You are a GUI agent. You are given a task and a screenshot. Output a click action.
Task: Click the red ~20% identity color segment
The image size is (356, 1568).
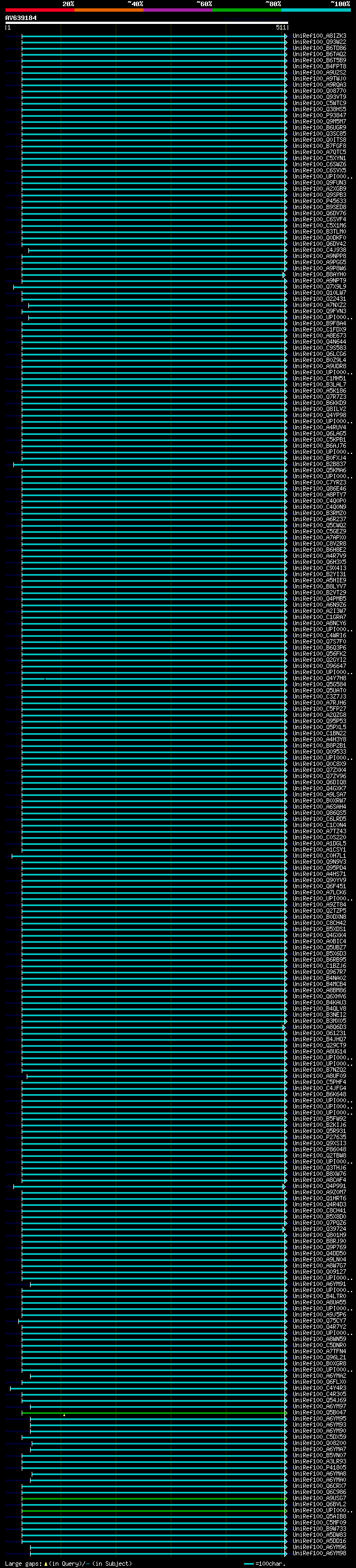(39, 10)
